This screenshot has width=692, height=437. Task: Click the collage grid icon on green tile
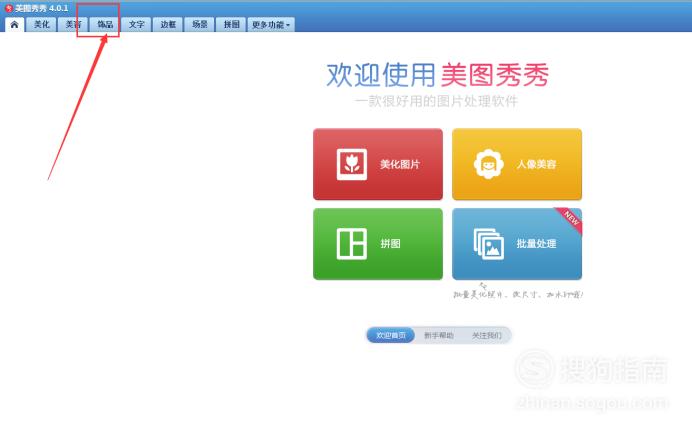click(352, 244)
